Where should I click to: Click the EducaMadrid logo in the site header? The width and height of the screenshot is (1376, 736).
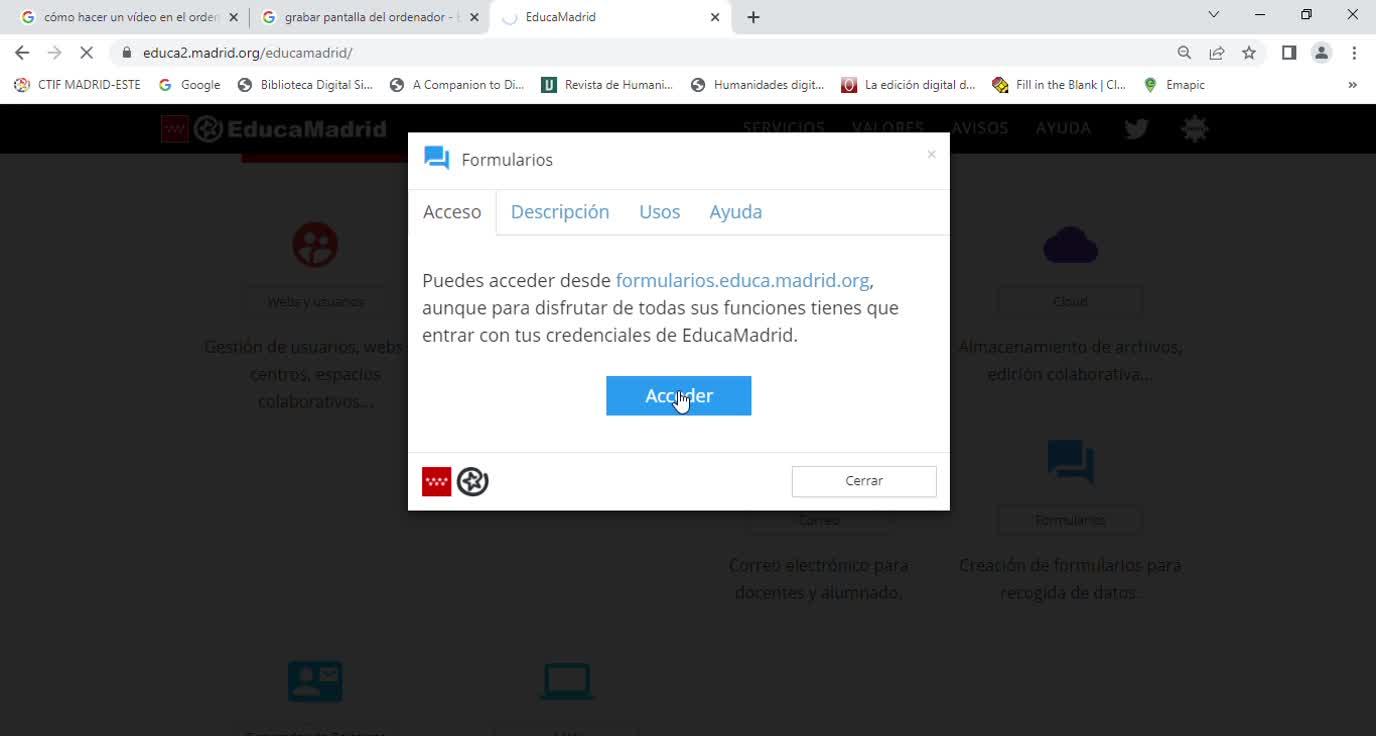(x=274, y=129)
